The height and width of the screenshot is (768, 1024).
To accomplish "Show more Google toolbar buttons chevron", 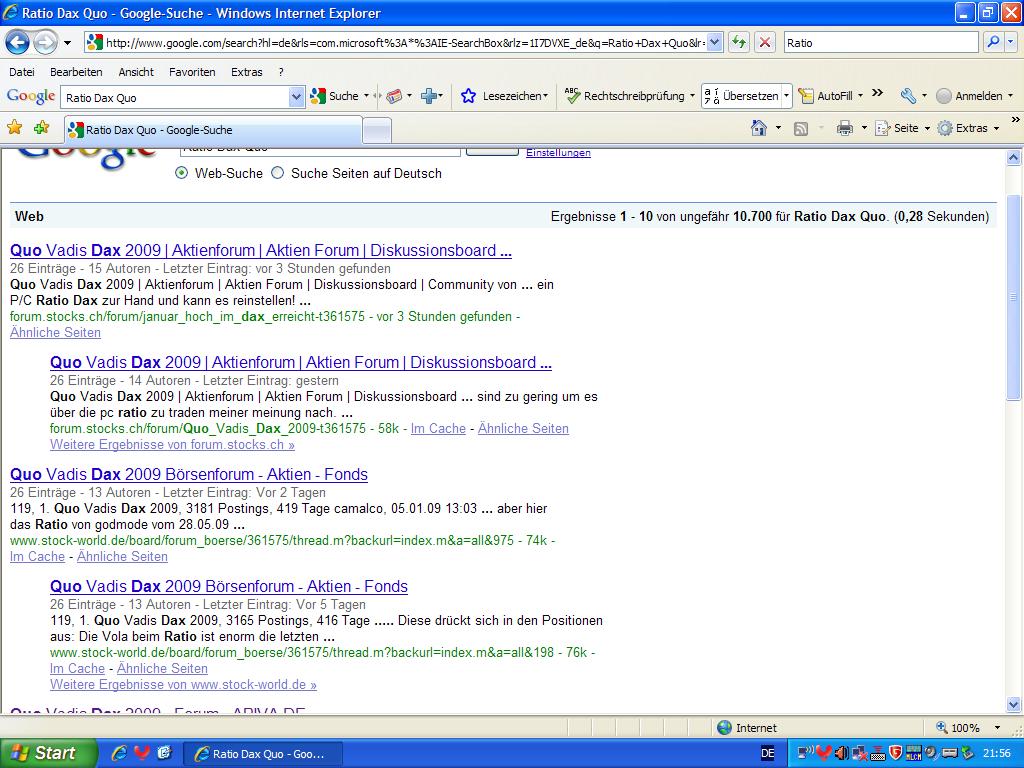I will [878, 93].
